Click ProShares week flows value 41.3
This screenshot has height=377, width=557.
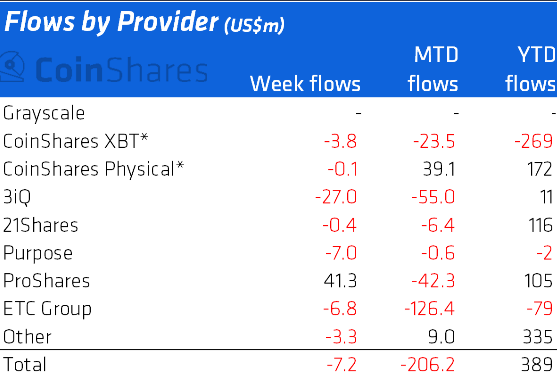click(x=340, y=281)
